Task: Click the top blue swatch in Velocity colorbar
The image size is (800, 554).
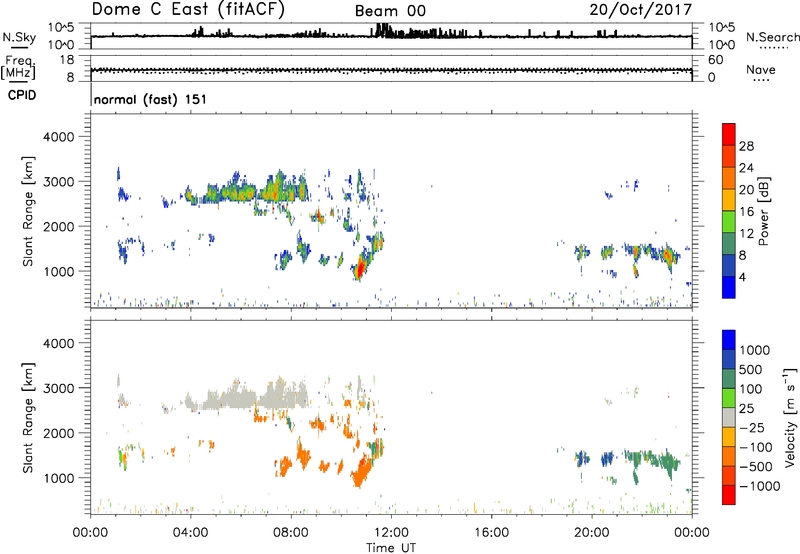Action: (729, 340)
